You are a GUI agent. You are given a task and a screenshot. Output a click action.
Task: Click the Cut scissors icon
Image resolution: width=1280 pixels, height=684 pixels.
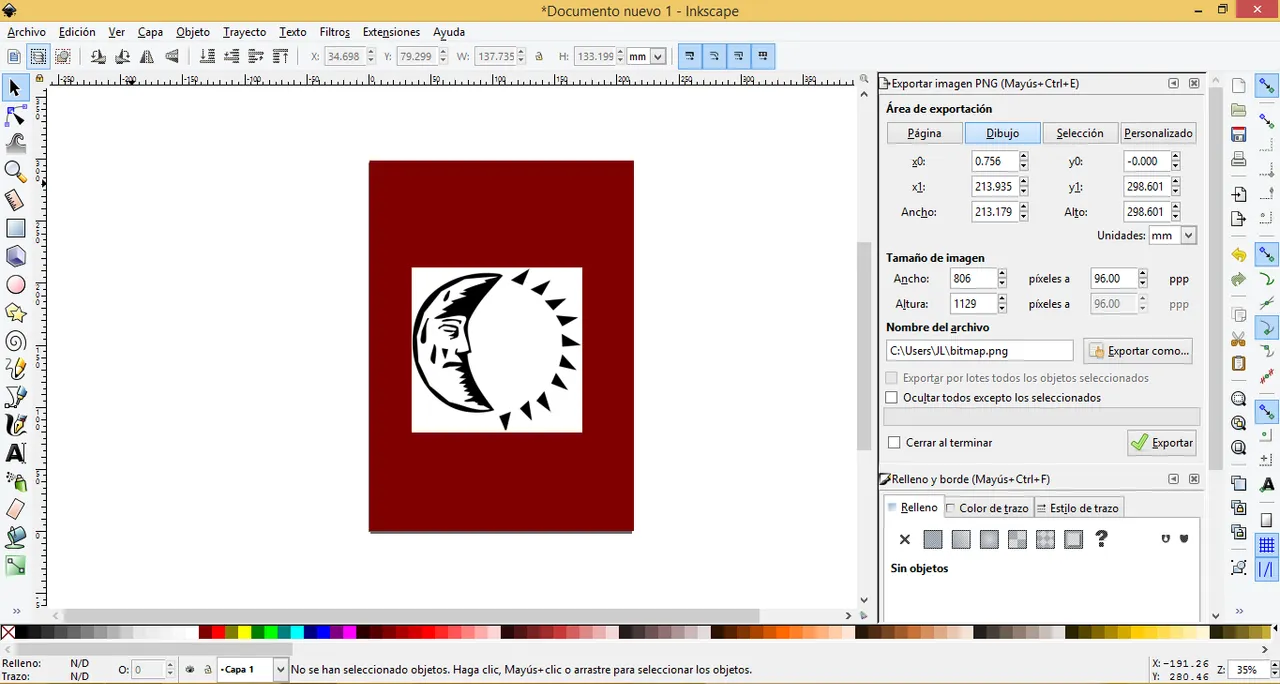(1239, 339)
